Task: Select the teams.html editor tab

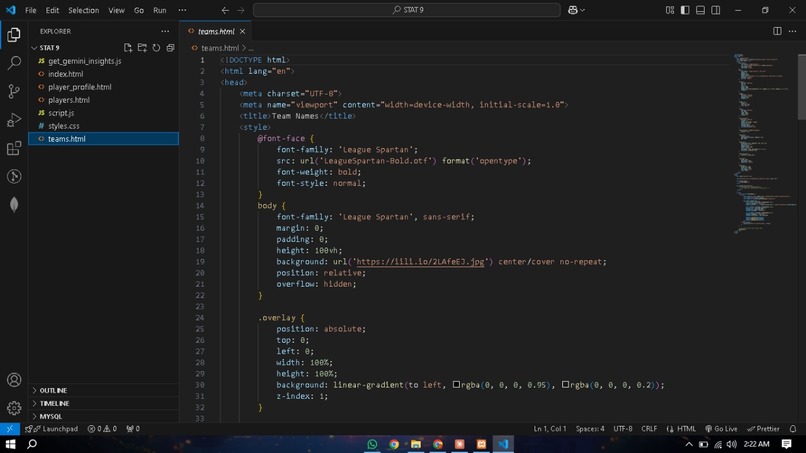Action: [x=216, y=31]
